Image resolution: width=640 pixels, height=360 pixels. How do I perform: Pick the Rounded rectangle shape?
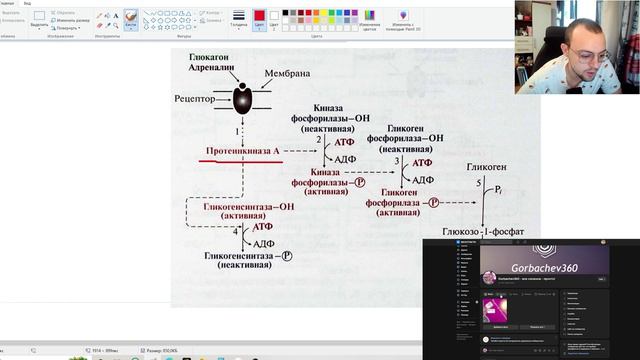point(174,13)
